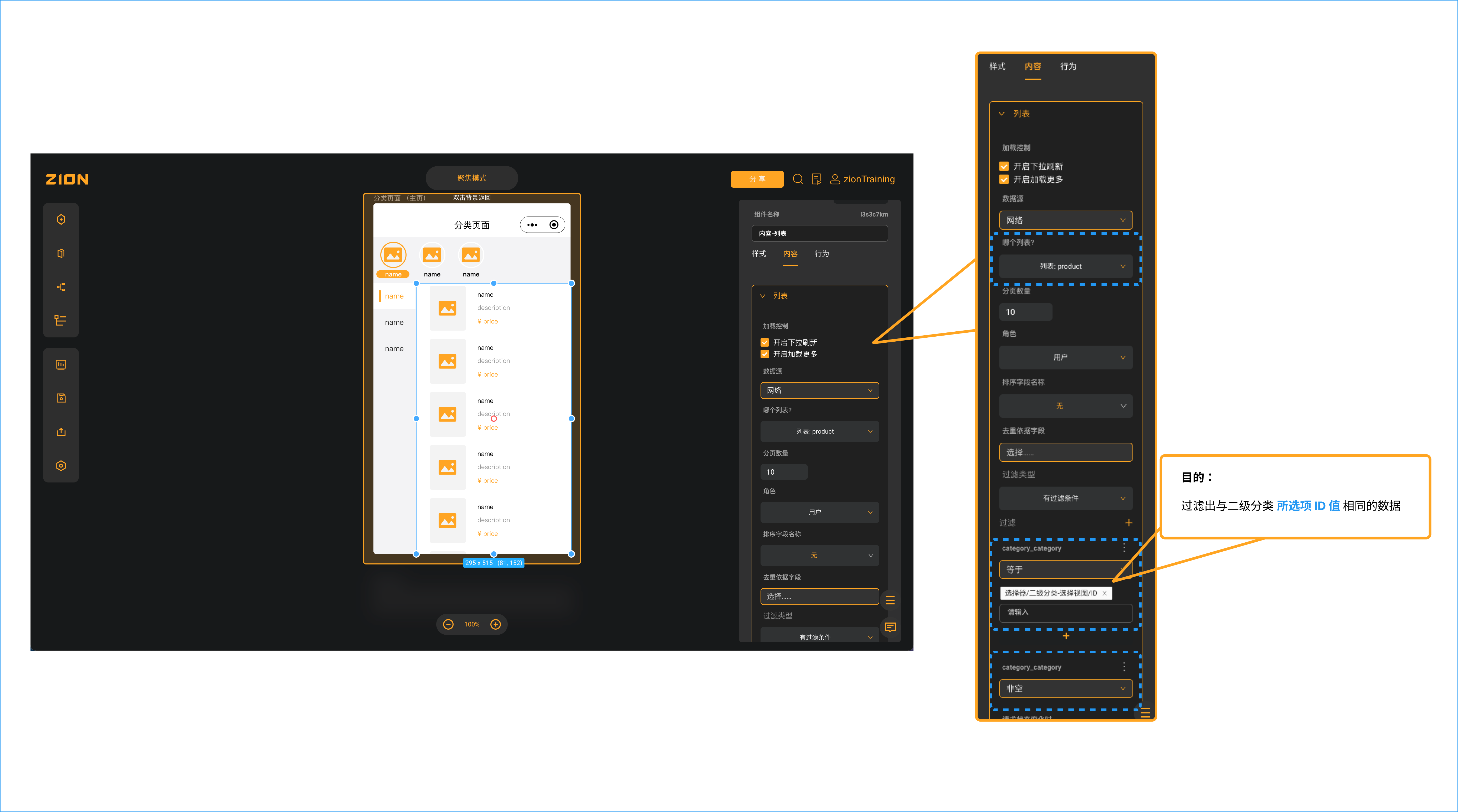
Task: Switch to 样式 tab in enlarged panel
Action: click(997, 66)
